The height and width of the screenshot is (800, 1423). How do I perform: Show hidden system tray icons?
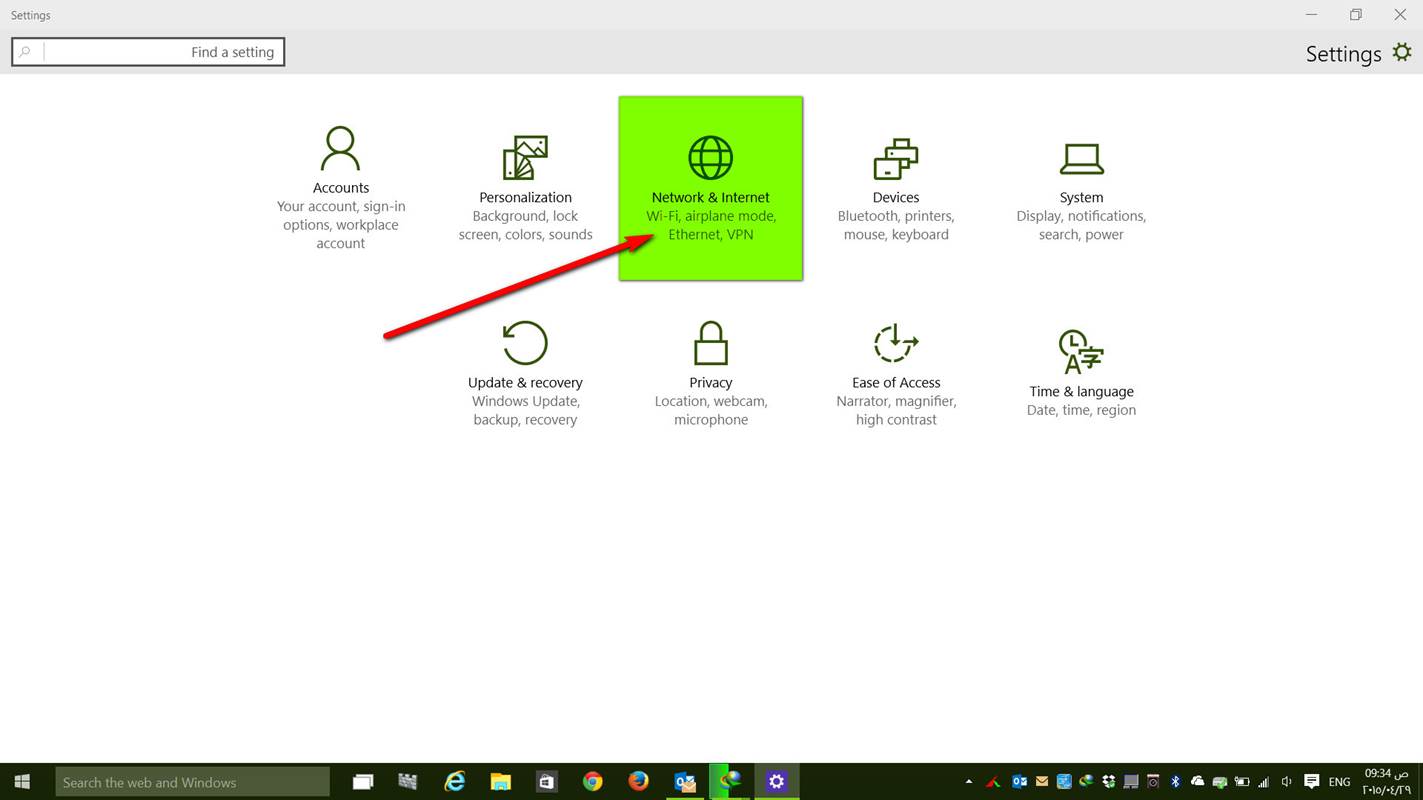tap(969, 782)
